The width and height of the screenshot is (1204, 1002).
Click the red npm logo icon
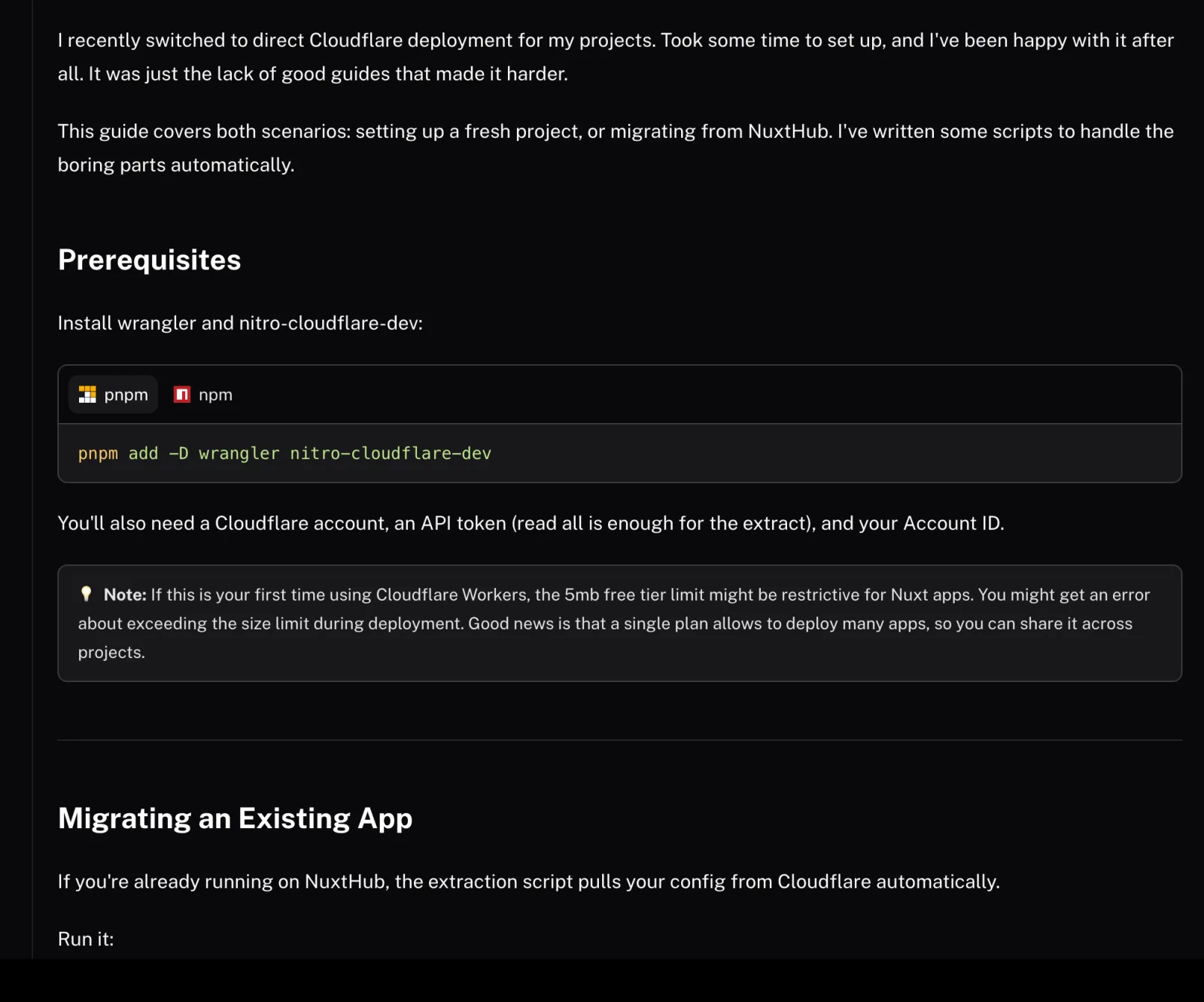click(182, 394)
